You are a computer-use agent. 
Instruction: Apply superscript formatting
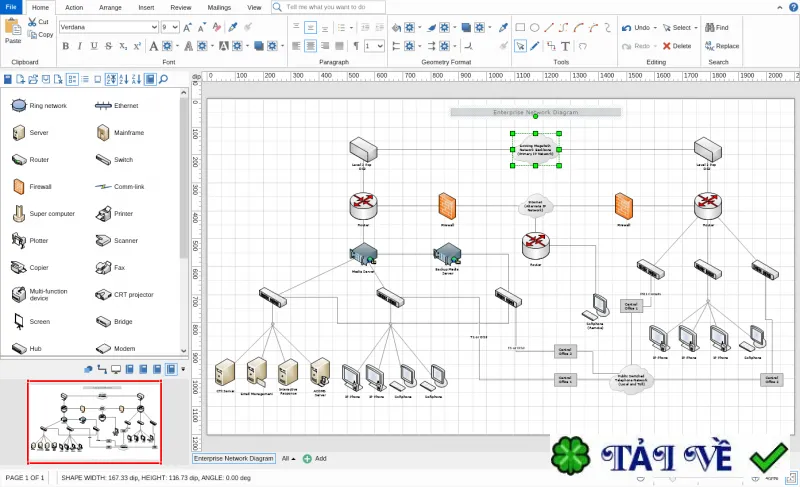pyautogui.click(x=137, y=46)
